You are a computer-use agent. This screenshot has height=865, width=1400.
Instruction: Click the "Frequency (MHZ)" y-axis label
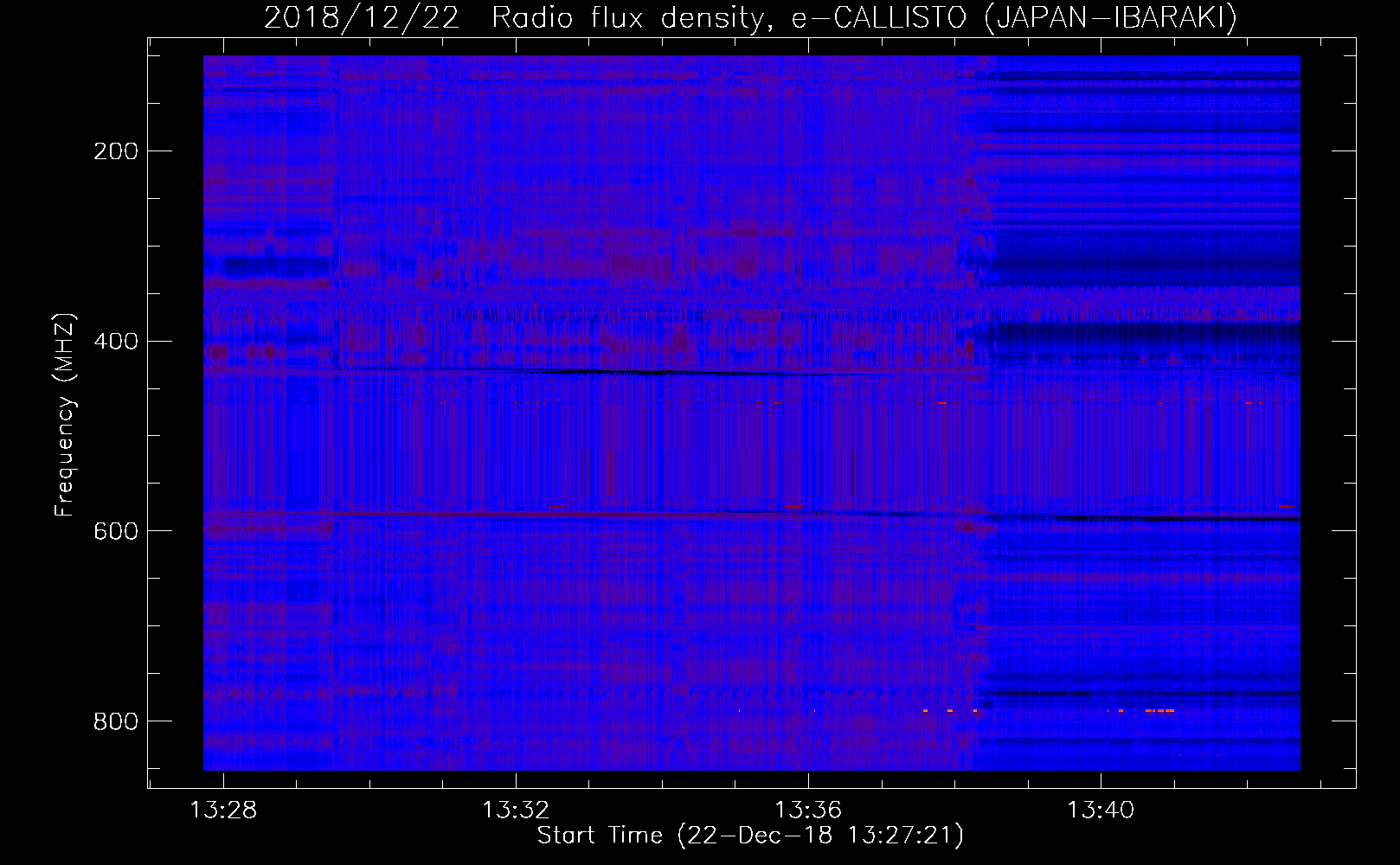coord(65,414)
